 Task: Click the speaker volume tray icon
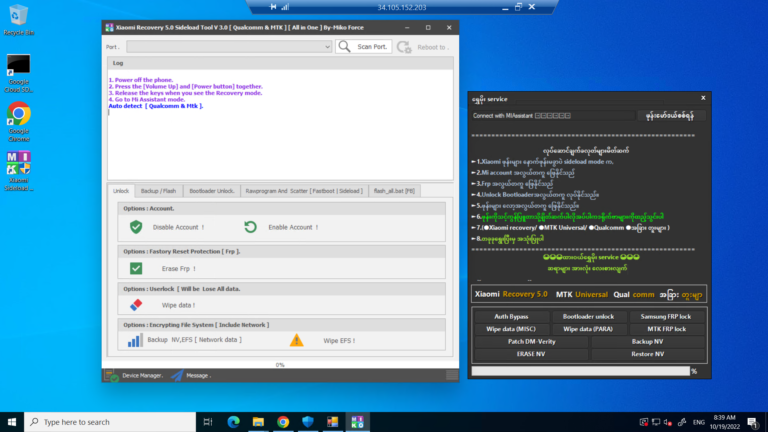pyautogui.click(x=668, y=422)
